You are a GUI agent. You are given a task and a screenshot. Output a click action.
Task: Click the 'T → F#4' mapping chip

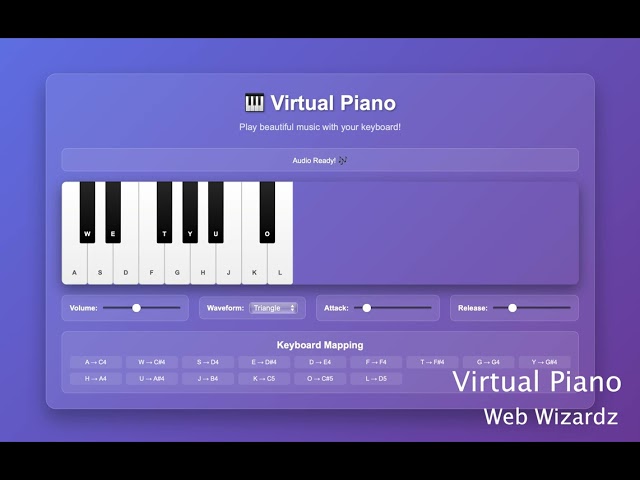tap(432, 362)
